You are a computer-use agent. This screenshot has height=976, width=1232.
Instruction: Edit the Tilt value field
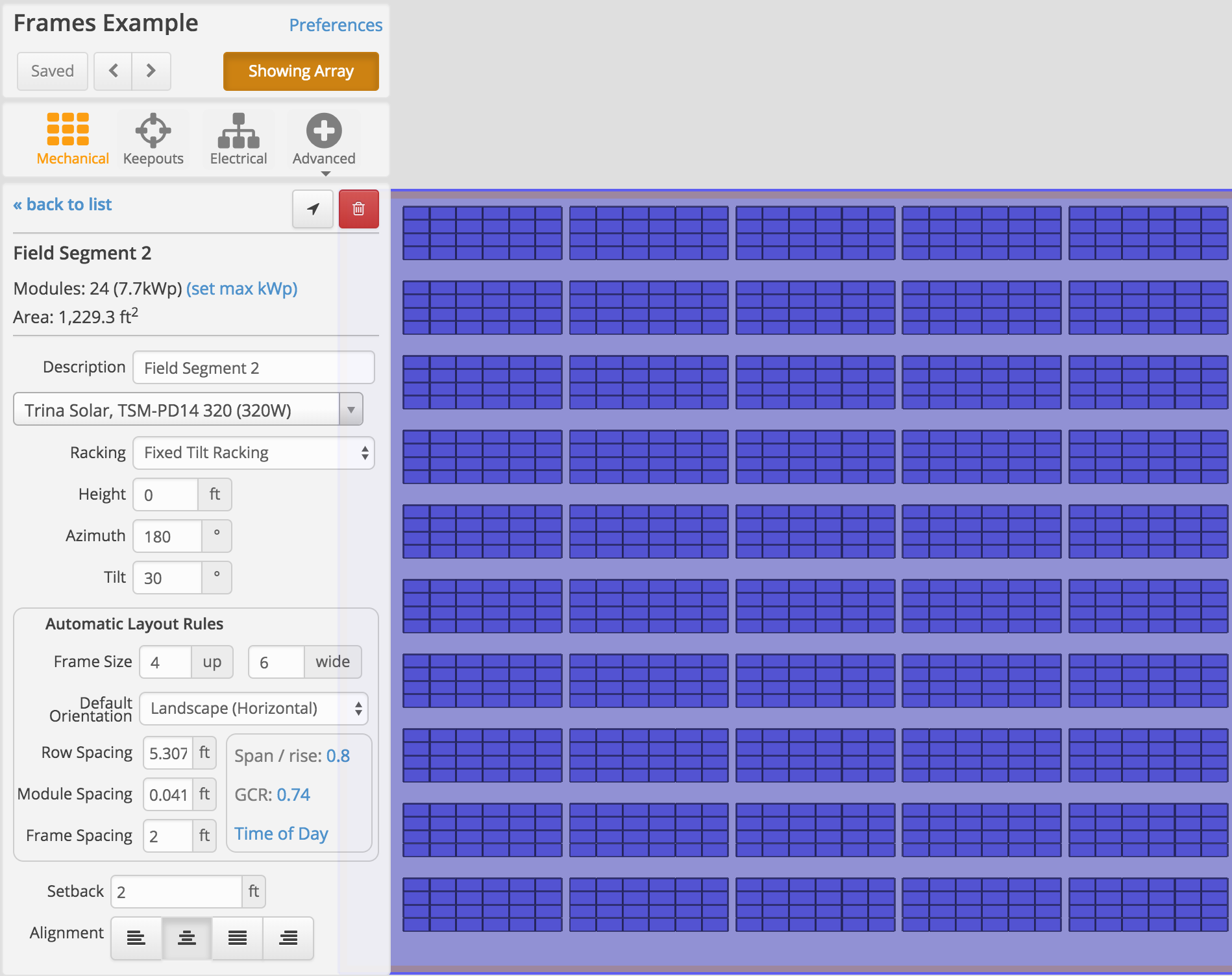167,578
